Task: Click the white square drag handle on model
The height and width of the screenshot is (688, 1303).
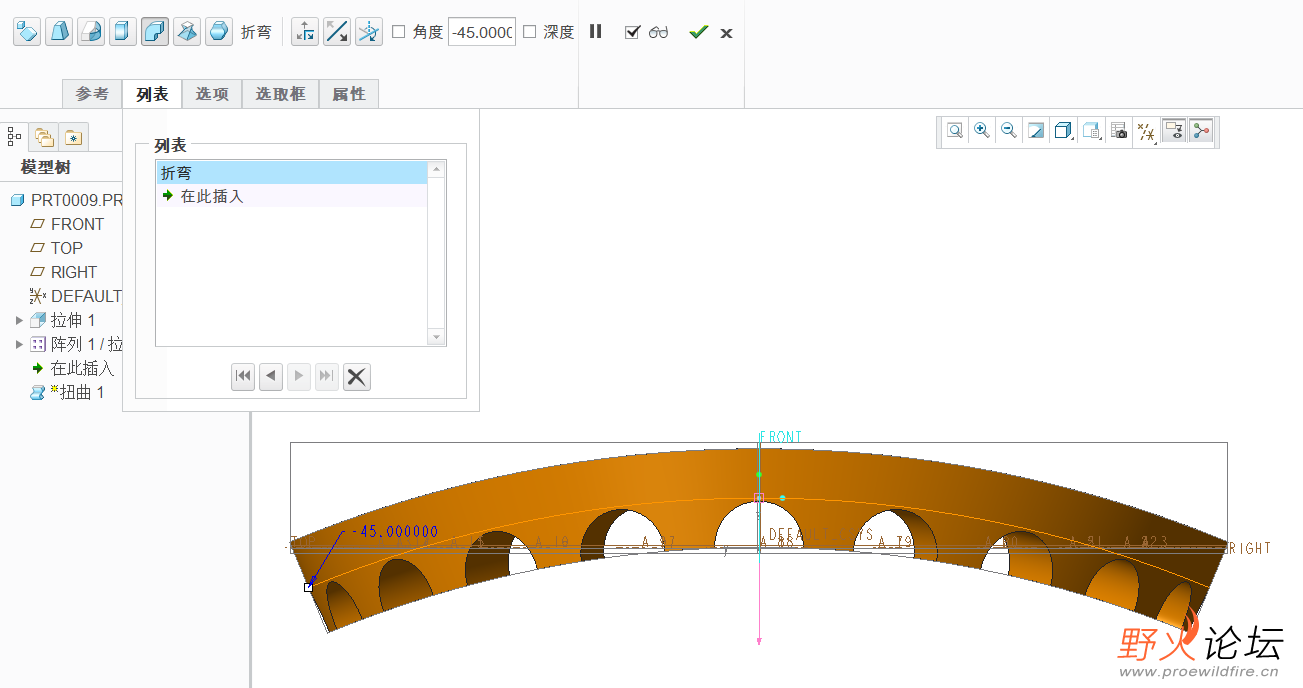Action: pos(308,587)
